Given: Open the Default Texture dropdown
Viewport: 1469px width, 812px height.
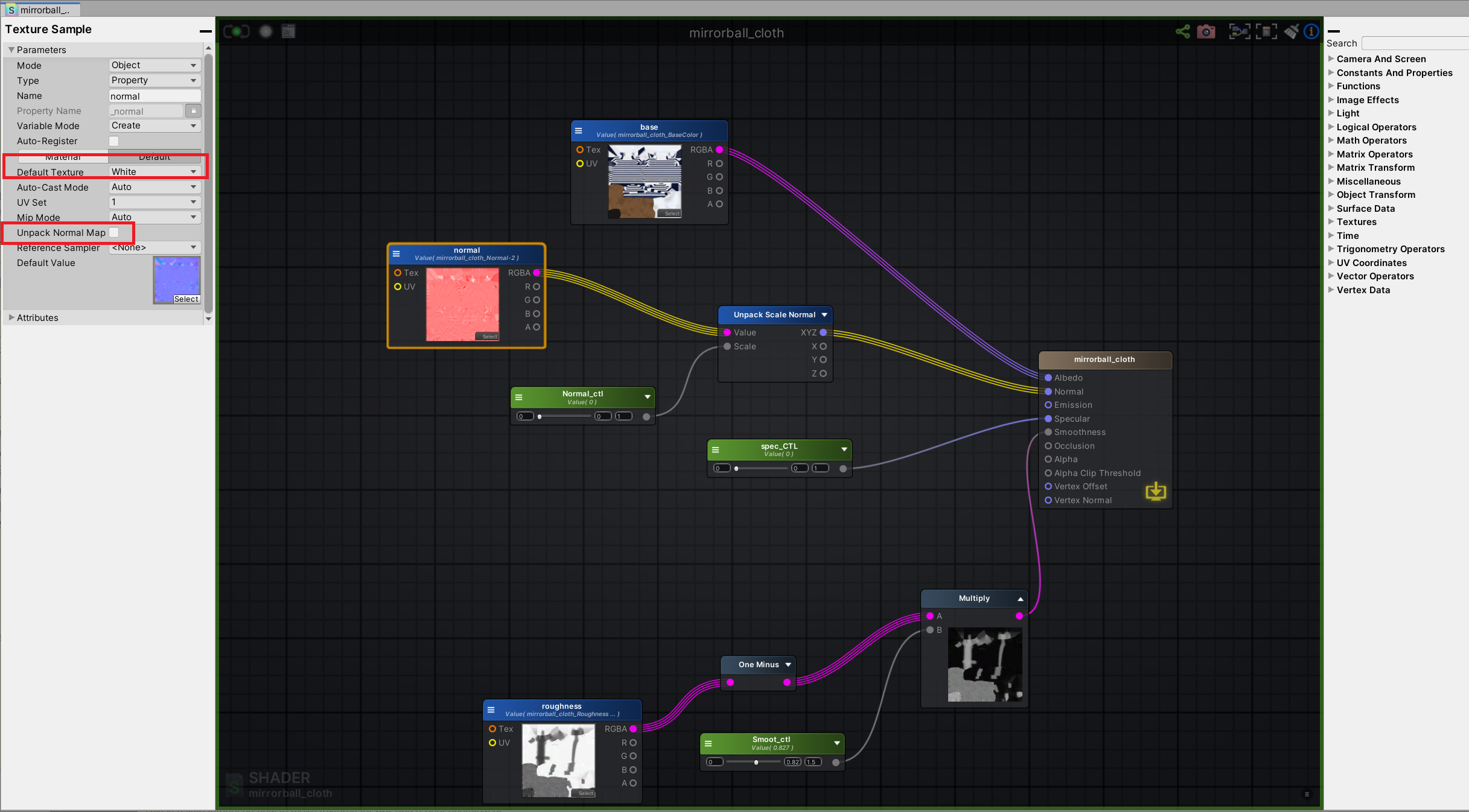Looking at the screenshot, I should pos(155,172).
